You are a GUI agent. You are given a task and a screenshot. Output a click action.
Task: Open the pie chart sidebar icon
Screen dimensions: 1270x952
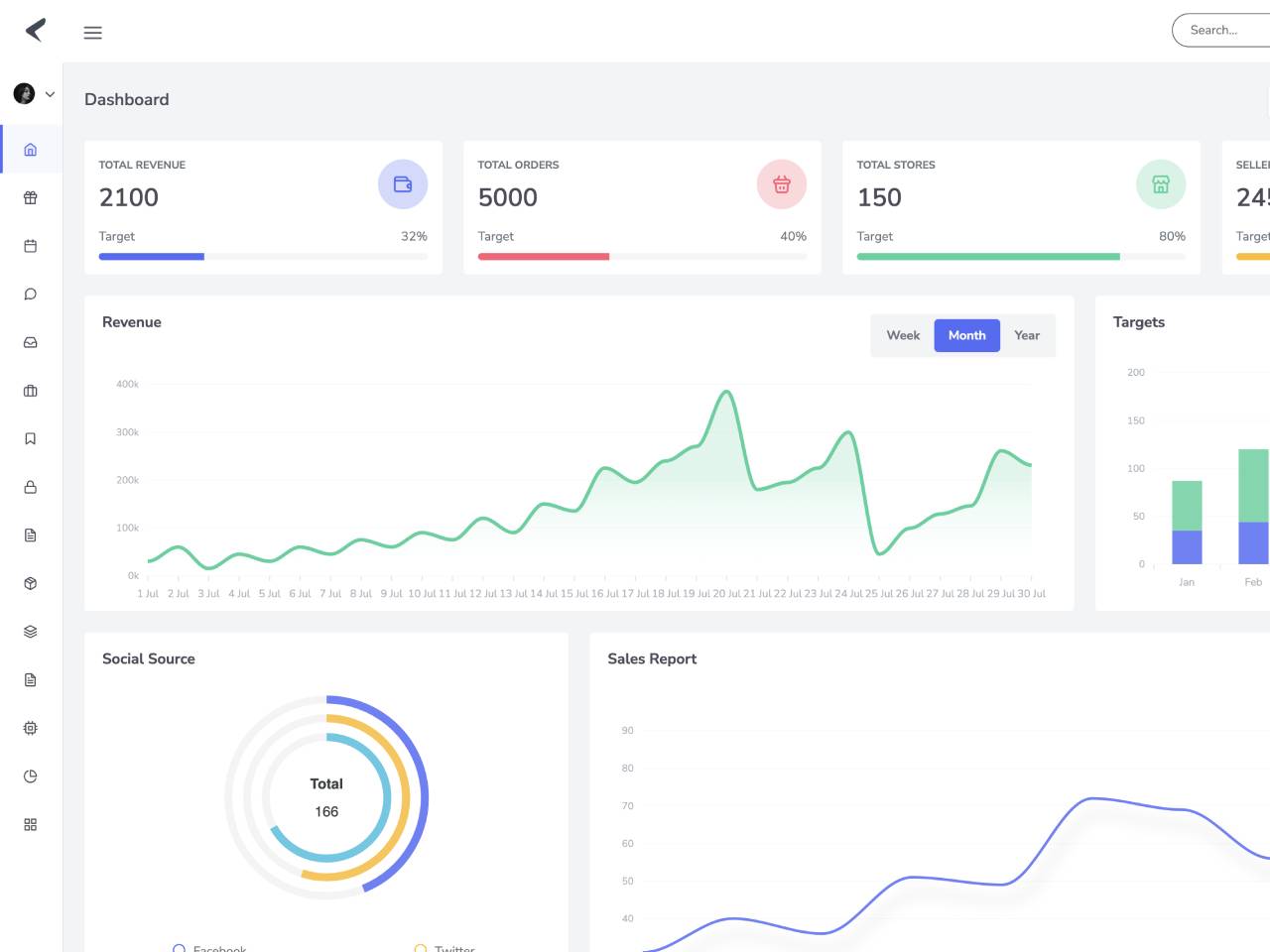31,776
